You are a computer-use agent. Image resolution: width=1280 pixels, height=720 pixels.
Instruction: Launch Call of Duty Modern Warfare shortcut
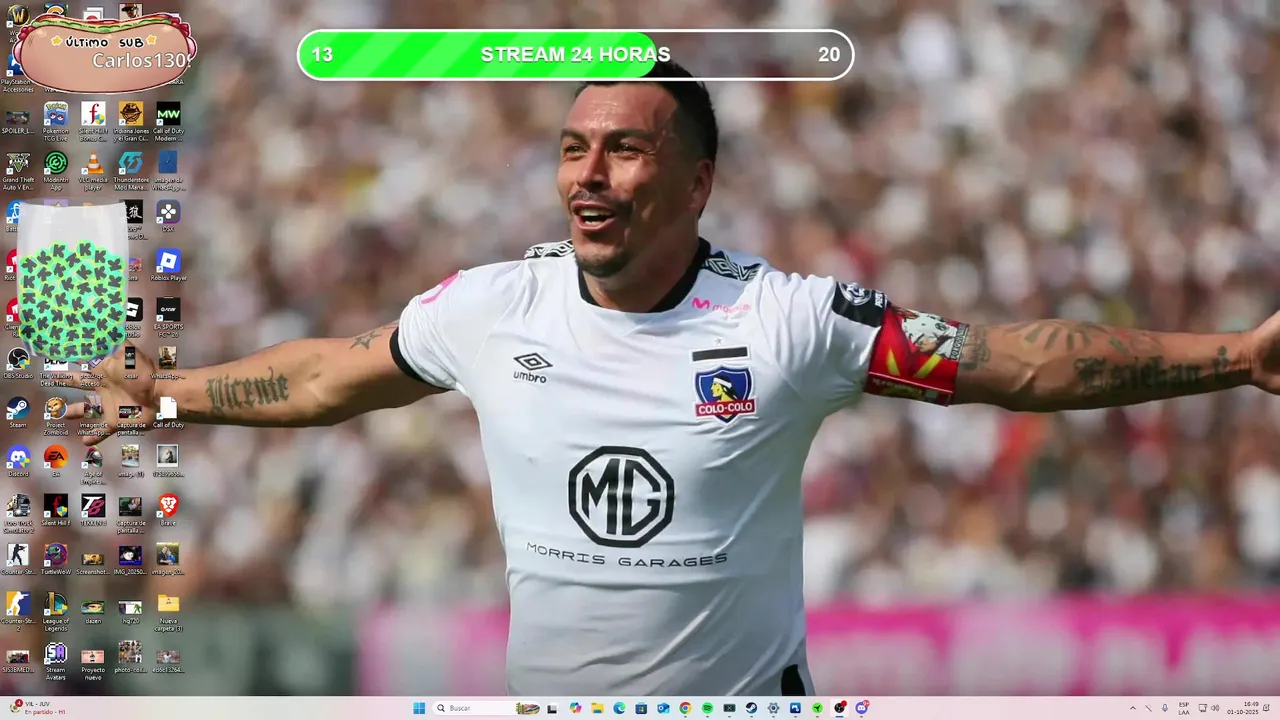(x=168, y=122)
